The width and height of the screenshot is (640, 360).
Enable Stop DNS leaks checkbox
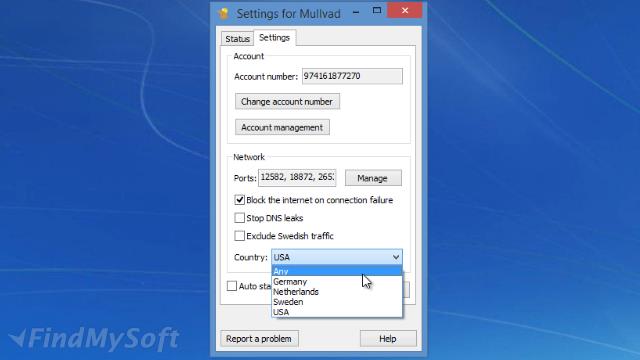point(240,218)
